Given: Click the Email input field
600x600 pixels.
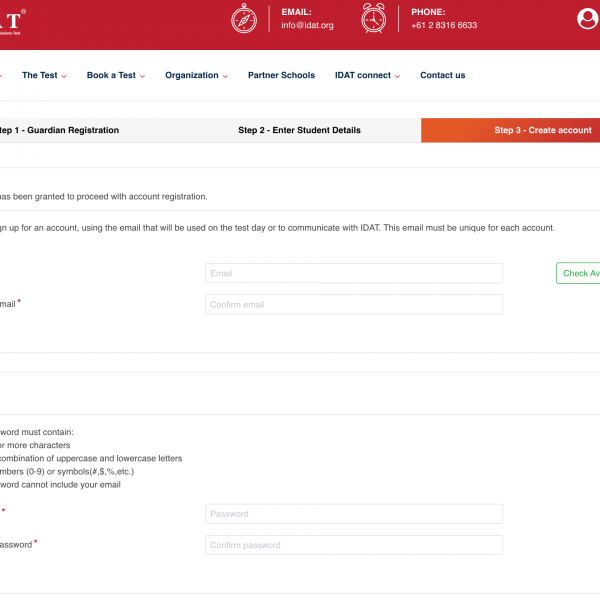Looking at the screenshot, I should (354, 273).
